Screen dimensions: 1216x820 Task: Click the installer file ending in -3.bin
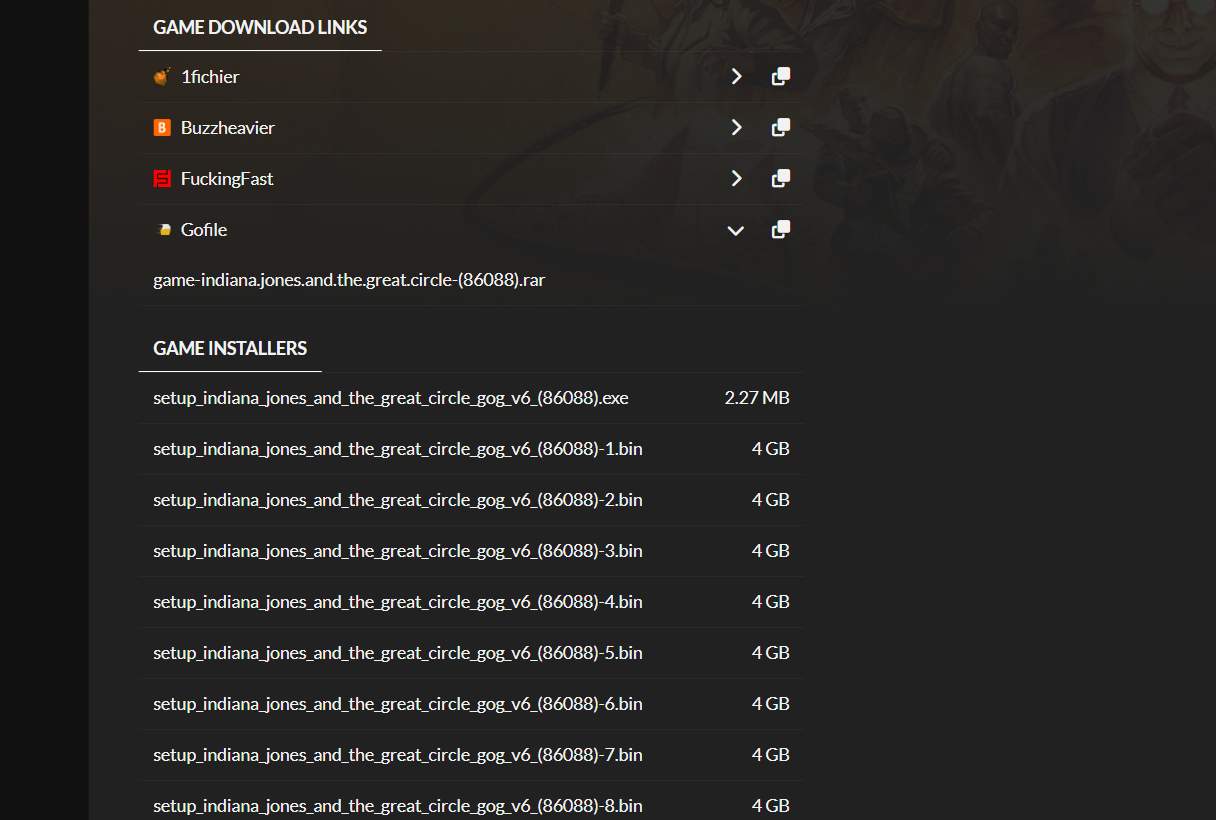coord(398,551)
